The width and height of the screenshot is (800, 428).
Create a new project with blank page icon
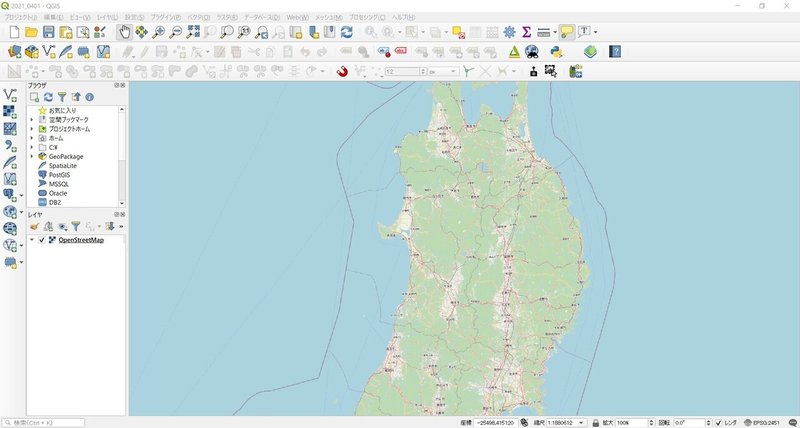coord(15,32)
